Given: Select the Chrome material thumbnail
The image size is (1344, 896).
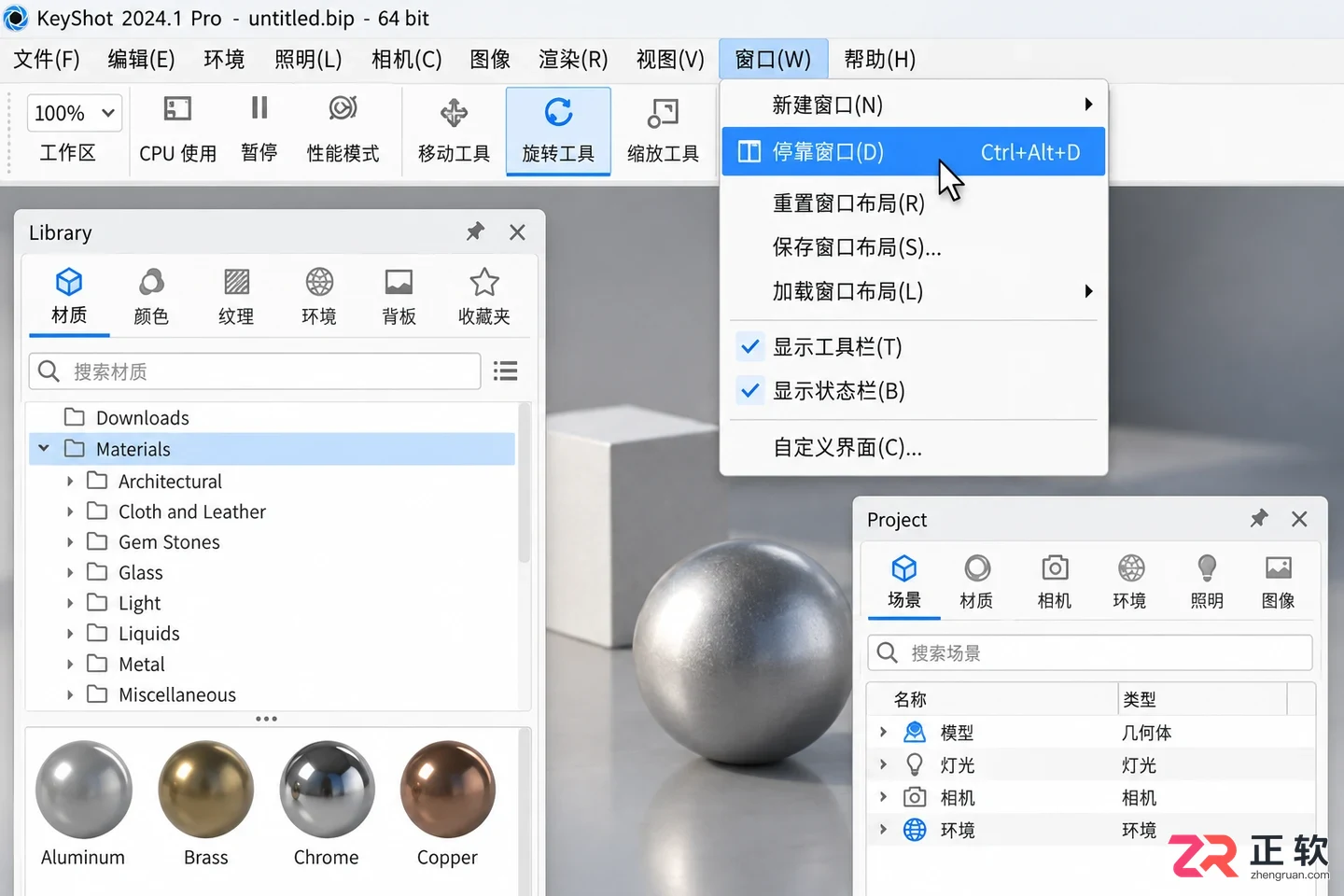Looking at the screenshot, I should click(x=327, y=790).
